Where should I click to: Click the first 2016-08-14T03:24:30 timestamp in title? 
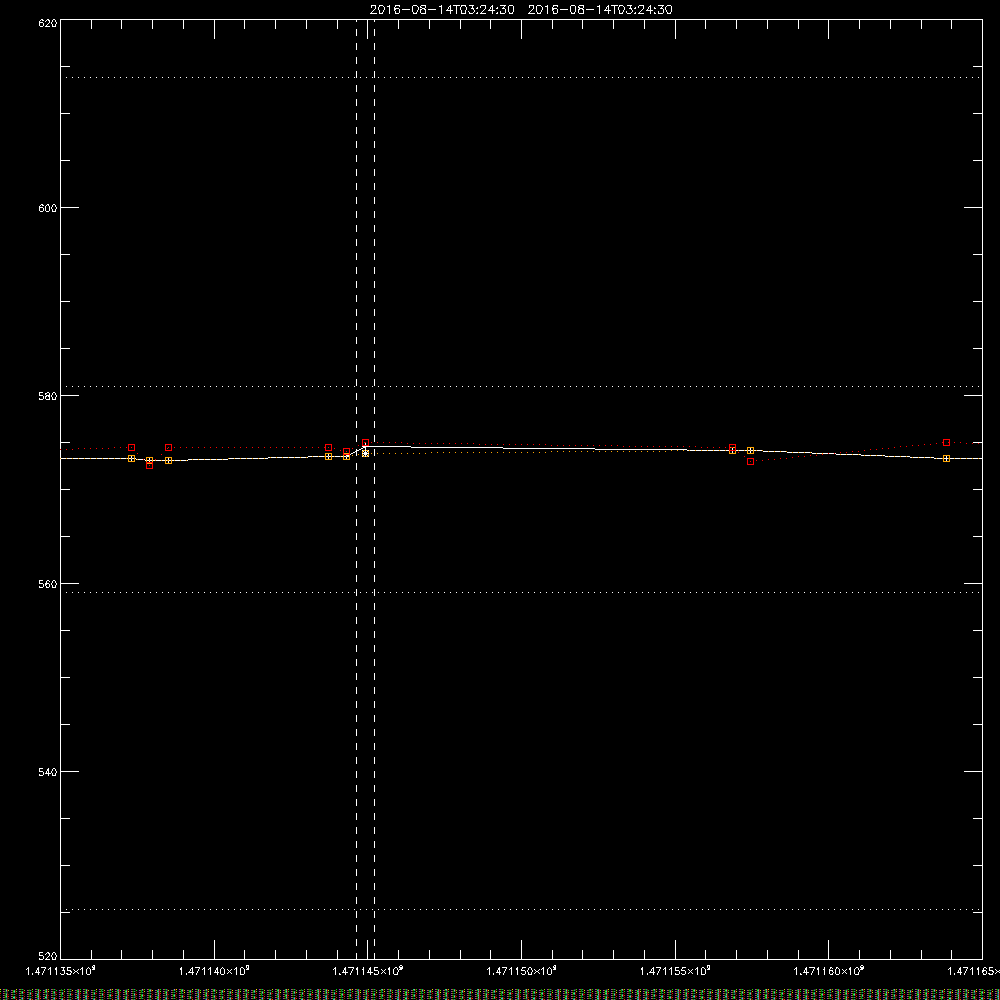pyautogui.click(x=442, y=10)
